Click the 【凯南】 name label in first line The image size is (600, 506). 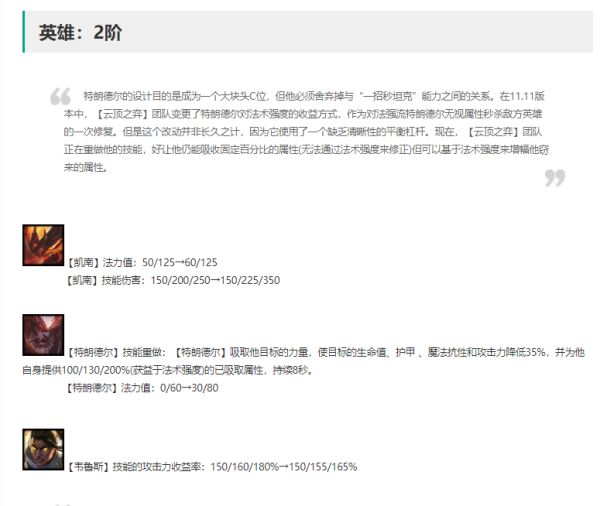pos(83,262)
